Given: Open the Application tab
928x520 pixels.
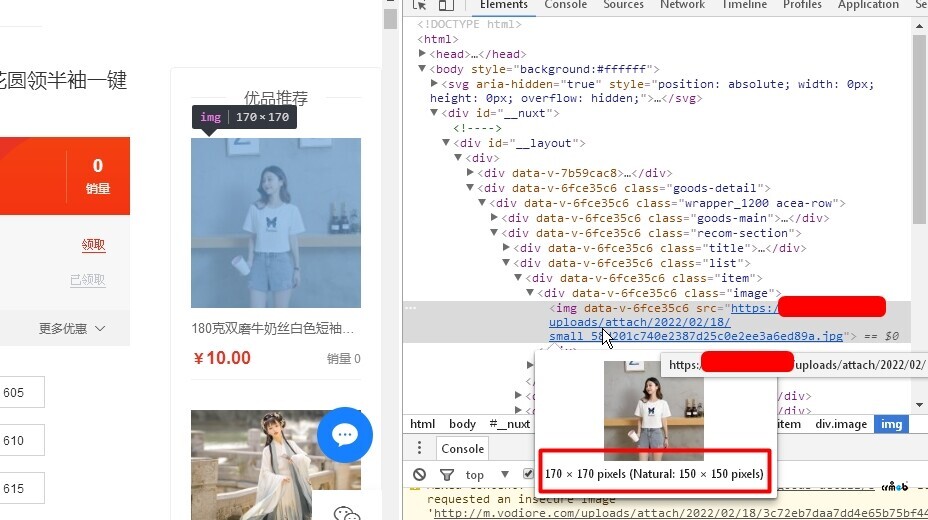Looking at the screenshot, I should pyautogui.click(x=868, y=5).
